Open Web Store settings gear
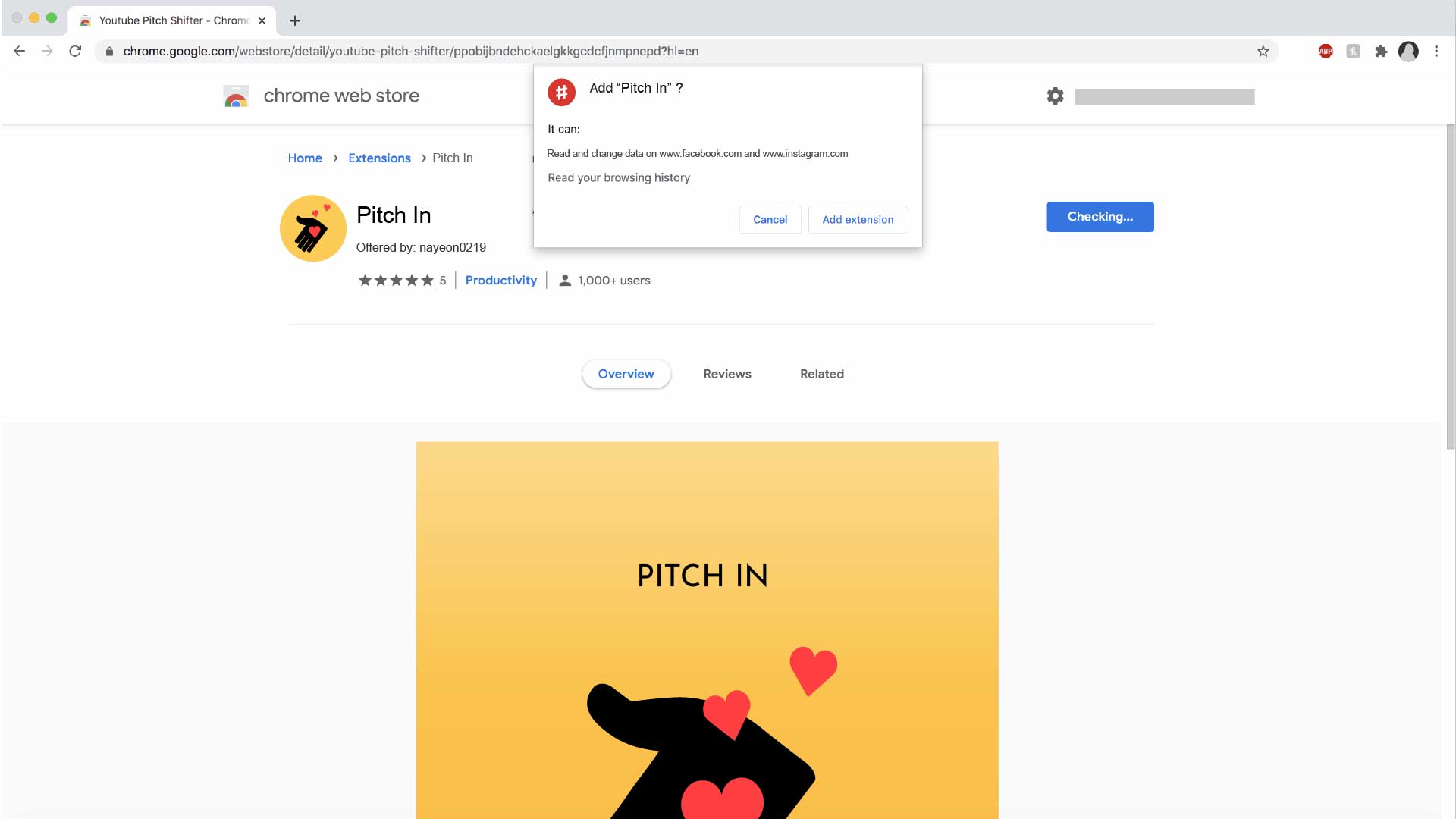This screenshot has width=1456, height=819. [x=1055, y=96]
